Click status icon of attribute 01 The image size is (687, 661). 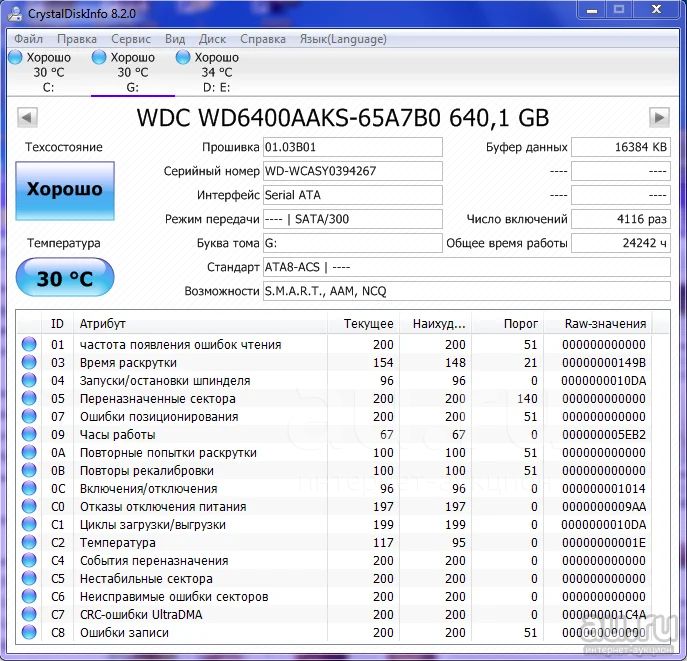[29, 344]
